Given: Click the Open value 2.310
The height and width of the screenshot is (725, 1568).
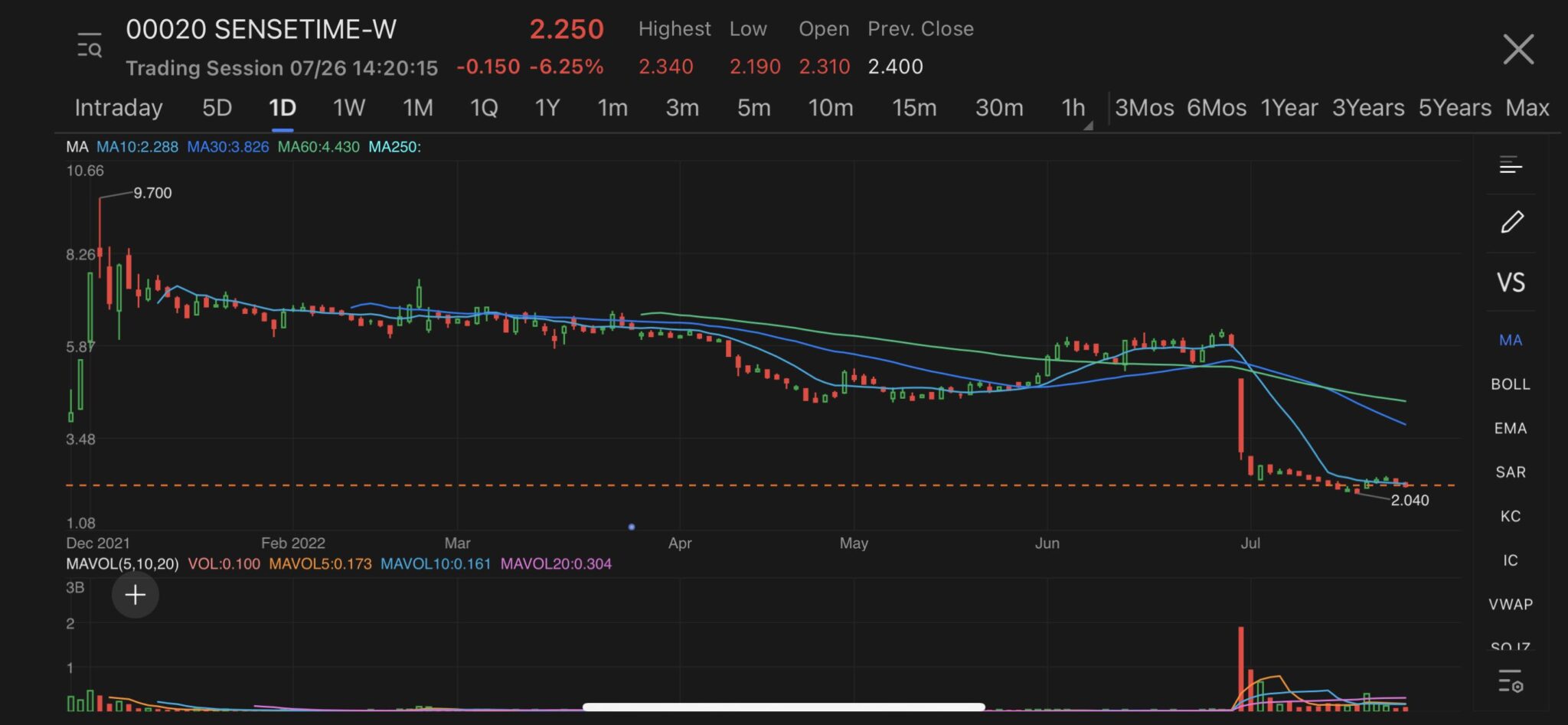Looking at the screenshot, I should point(825,67).
